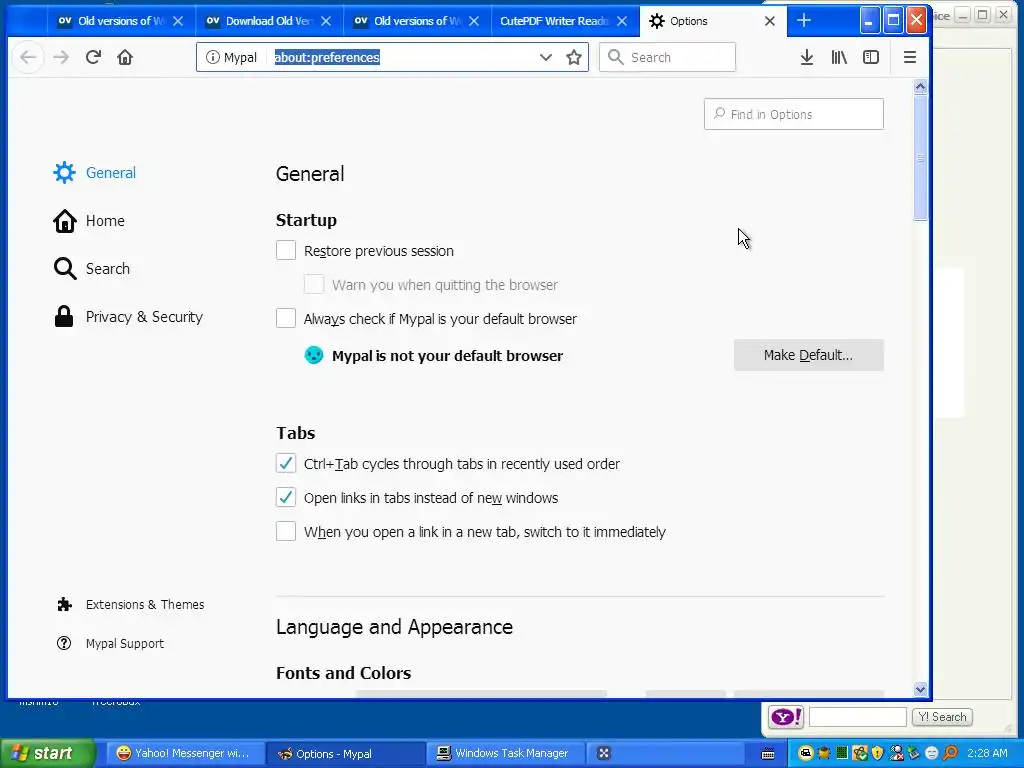Open the Downloads arrow in toolbar
Viewport: 1024px width, 768px height.
pyautogui.click(x=807, y=57)
